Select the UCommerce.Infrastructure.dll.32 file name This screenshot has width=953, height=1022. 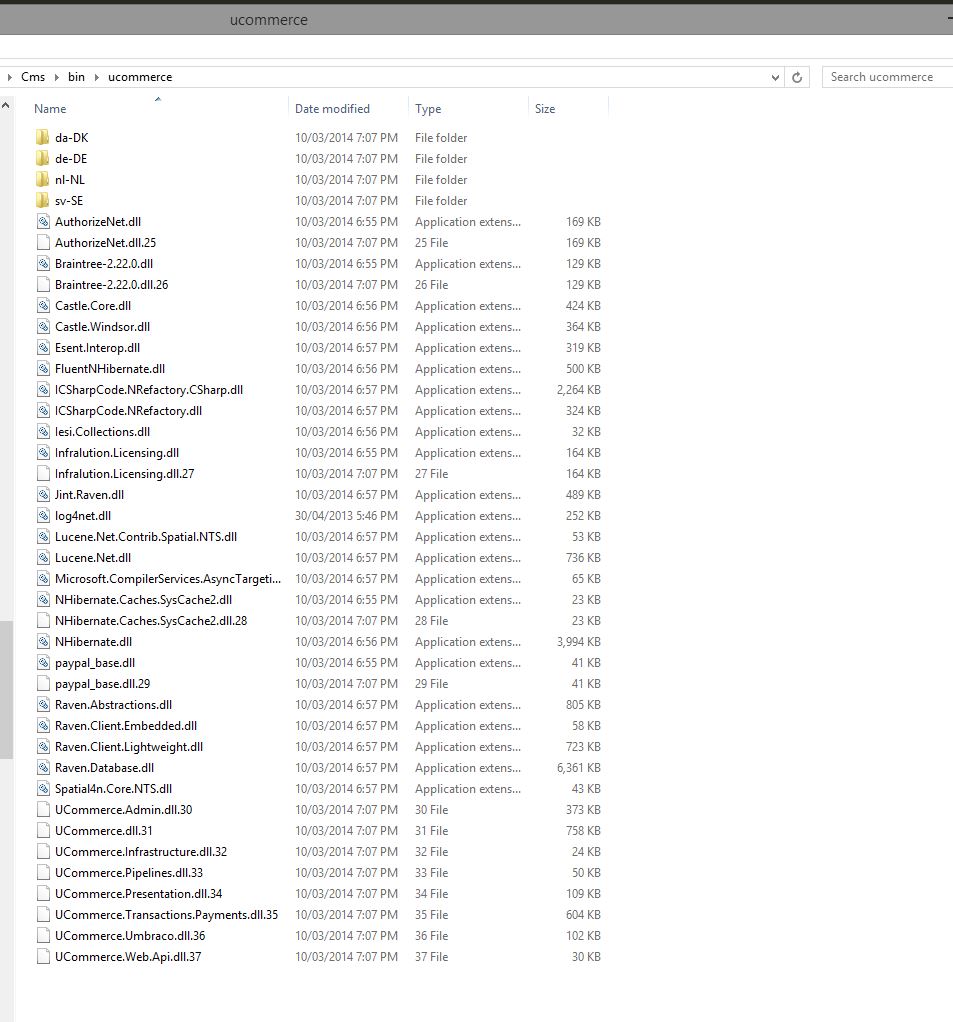click(x=141, y=851)
